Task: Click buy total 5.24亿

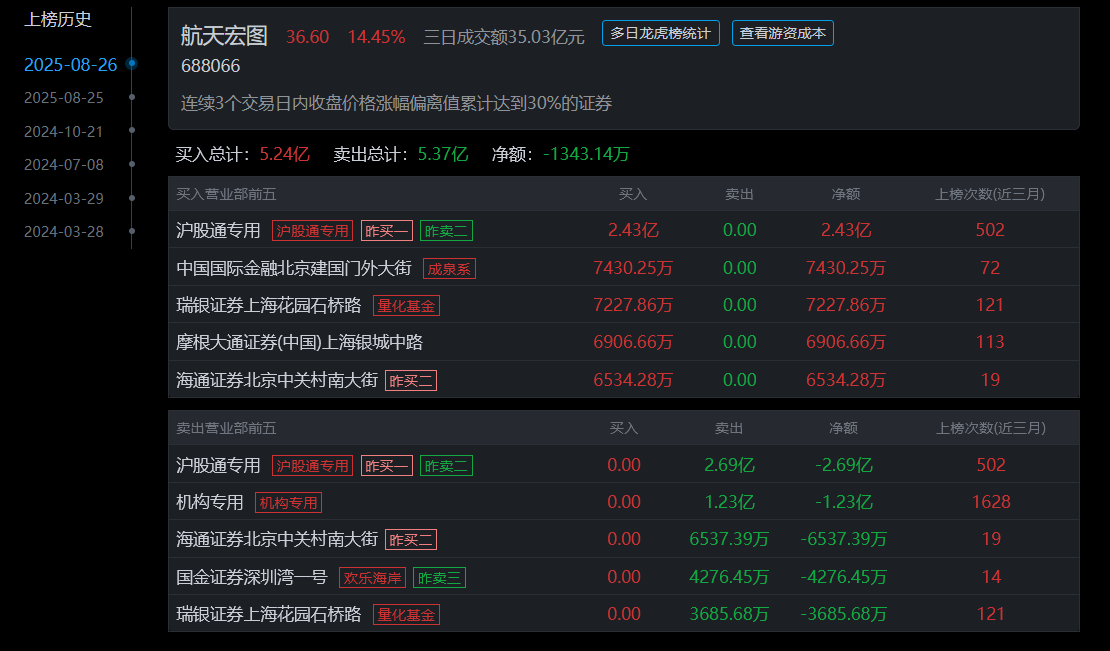Action: point(285,154)
